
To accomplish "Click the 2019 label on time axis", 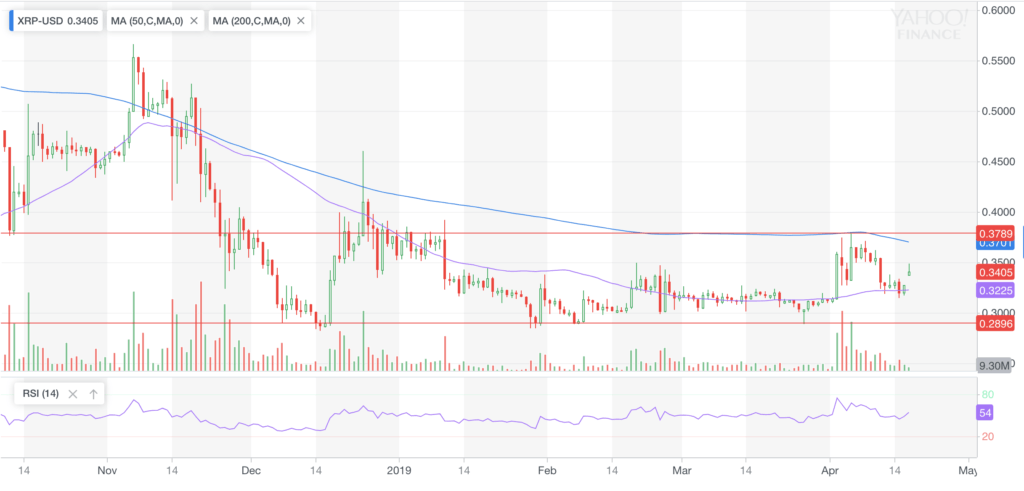I will pyautogui.click(x=399, y=467).
